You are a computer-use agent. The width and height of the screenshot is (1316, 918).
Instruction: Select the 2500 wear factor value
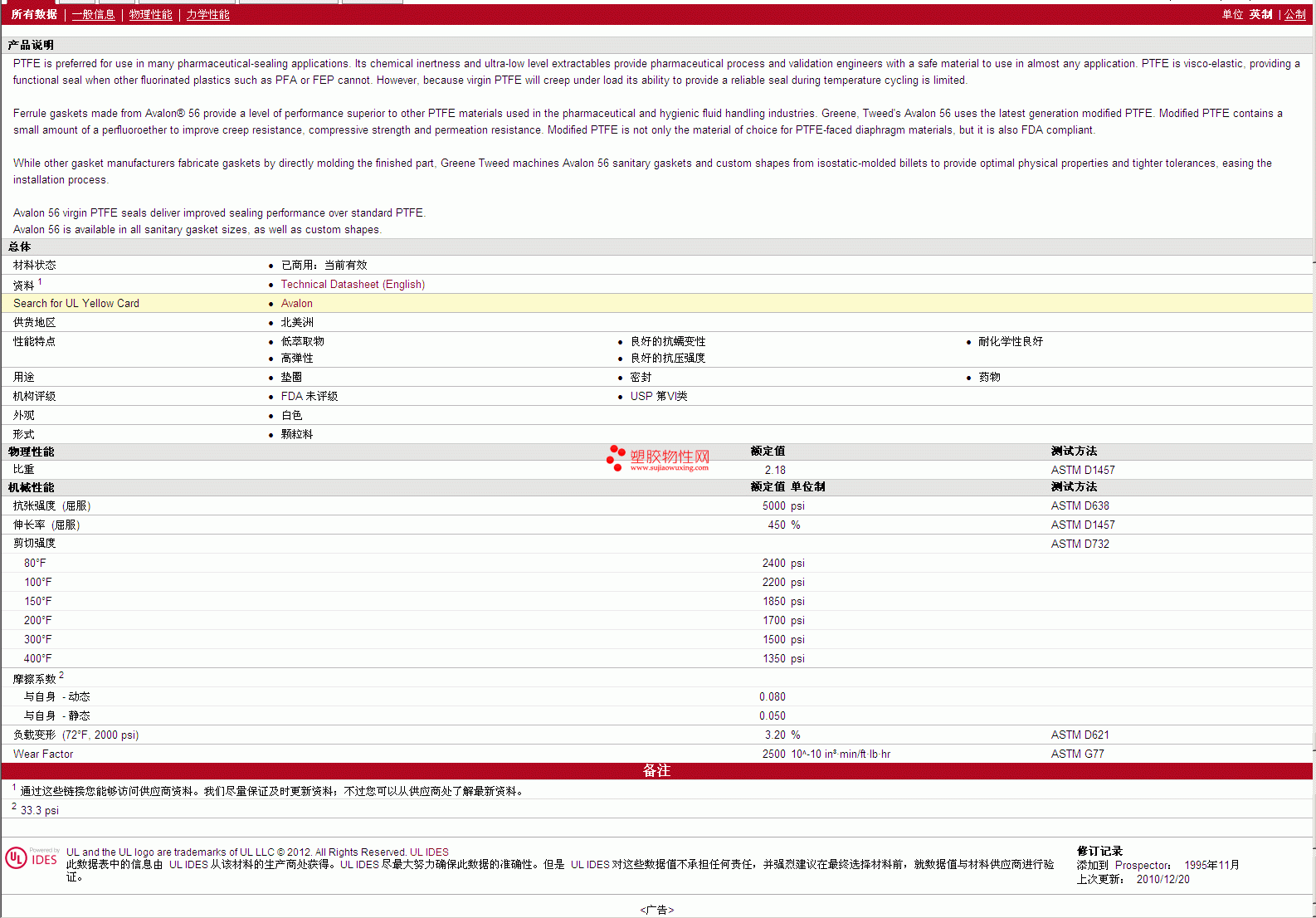(x=773, y=754)
